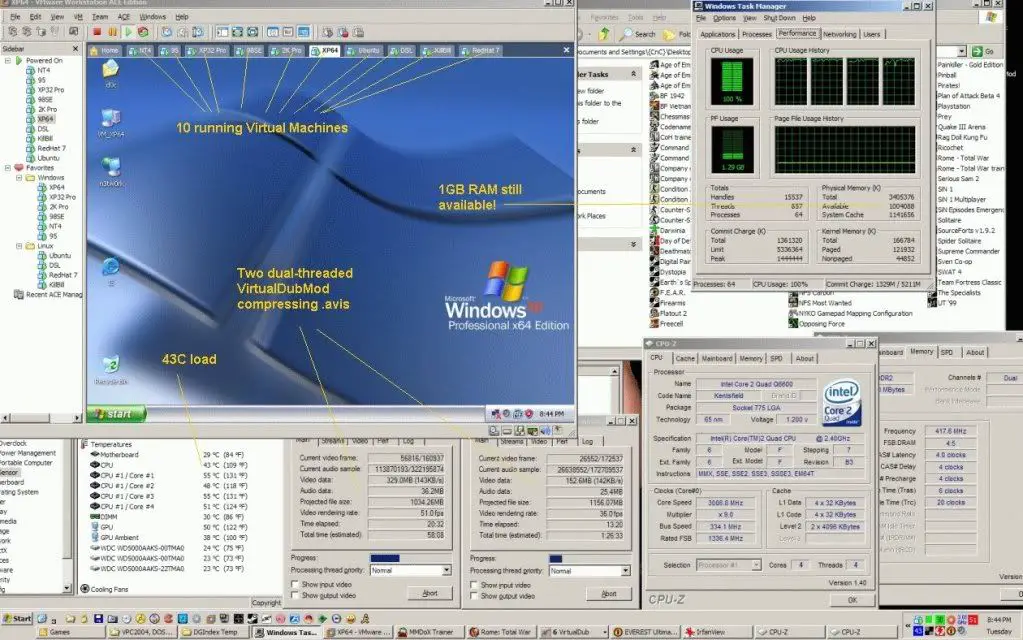
Task: Collapse the Linux folder under Favorites
Action: click(19, 246)
